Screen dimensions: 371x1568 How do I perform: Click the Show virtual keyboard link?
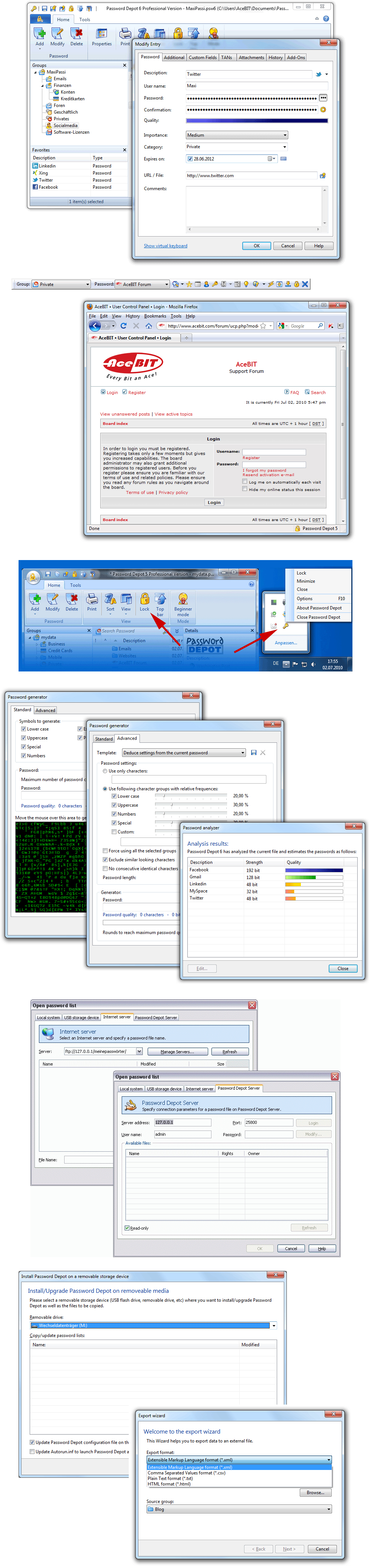click(165, 246)
